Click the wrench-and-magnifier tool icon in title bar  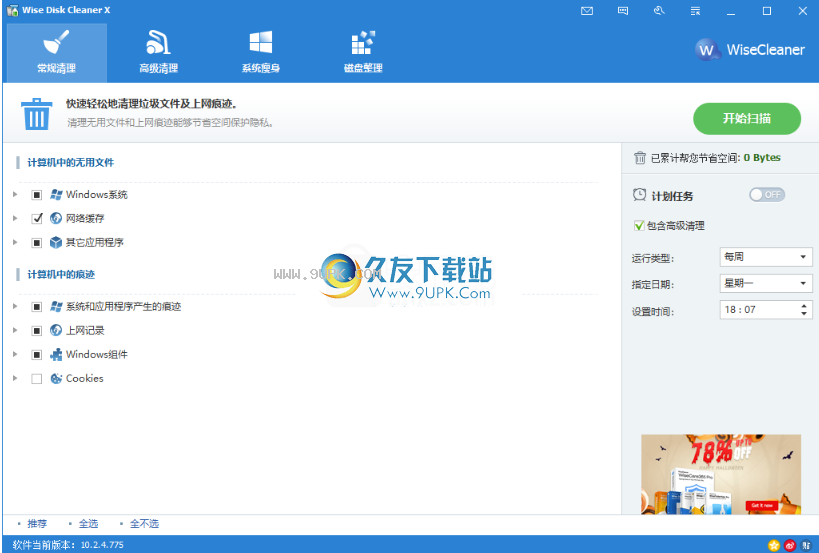(659, 11)
